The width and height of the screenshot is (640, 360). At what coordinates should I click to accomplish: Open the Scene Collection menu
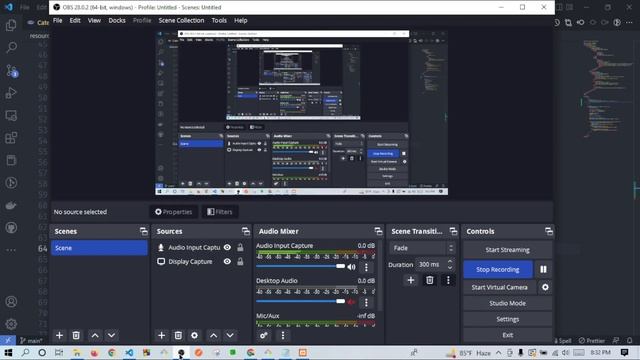point(181,20)
